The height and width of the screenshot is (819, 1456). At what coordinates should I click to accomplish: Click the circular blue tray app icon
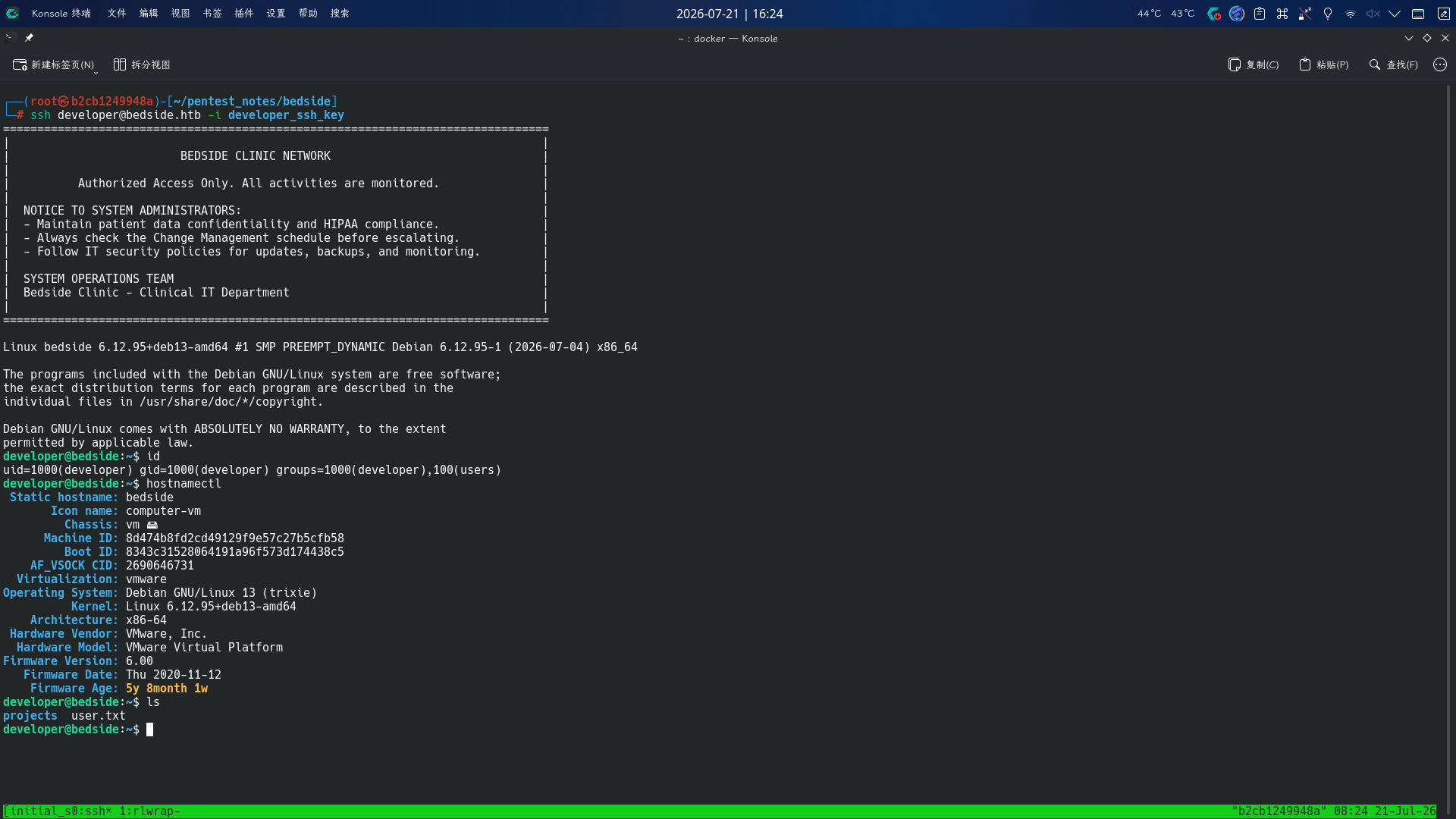[x=1237, y=14]
